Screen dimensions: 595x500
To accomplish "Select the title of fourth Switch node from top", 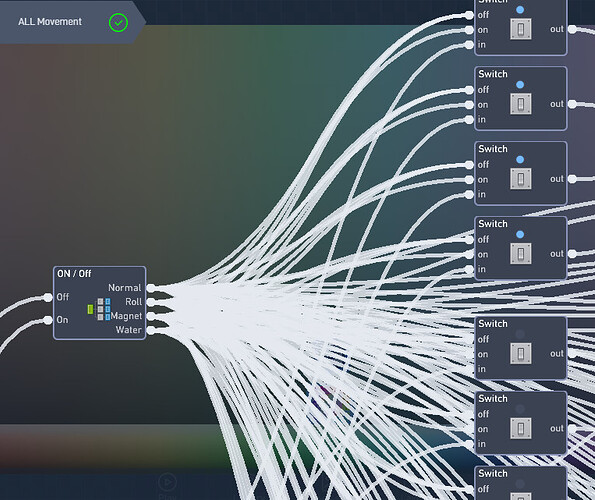I will [493, 224].
